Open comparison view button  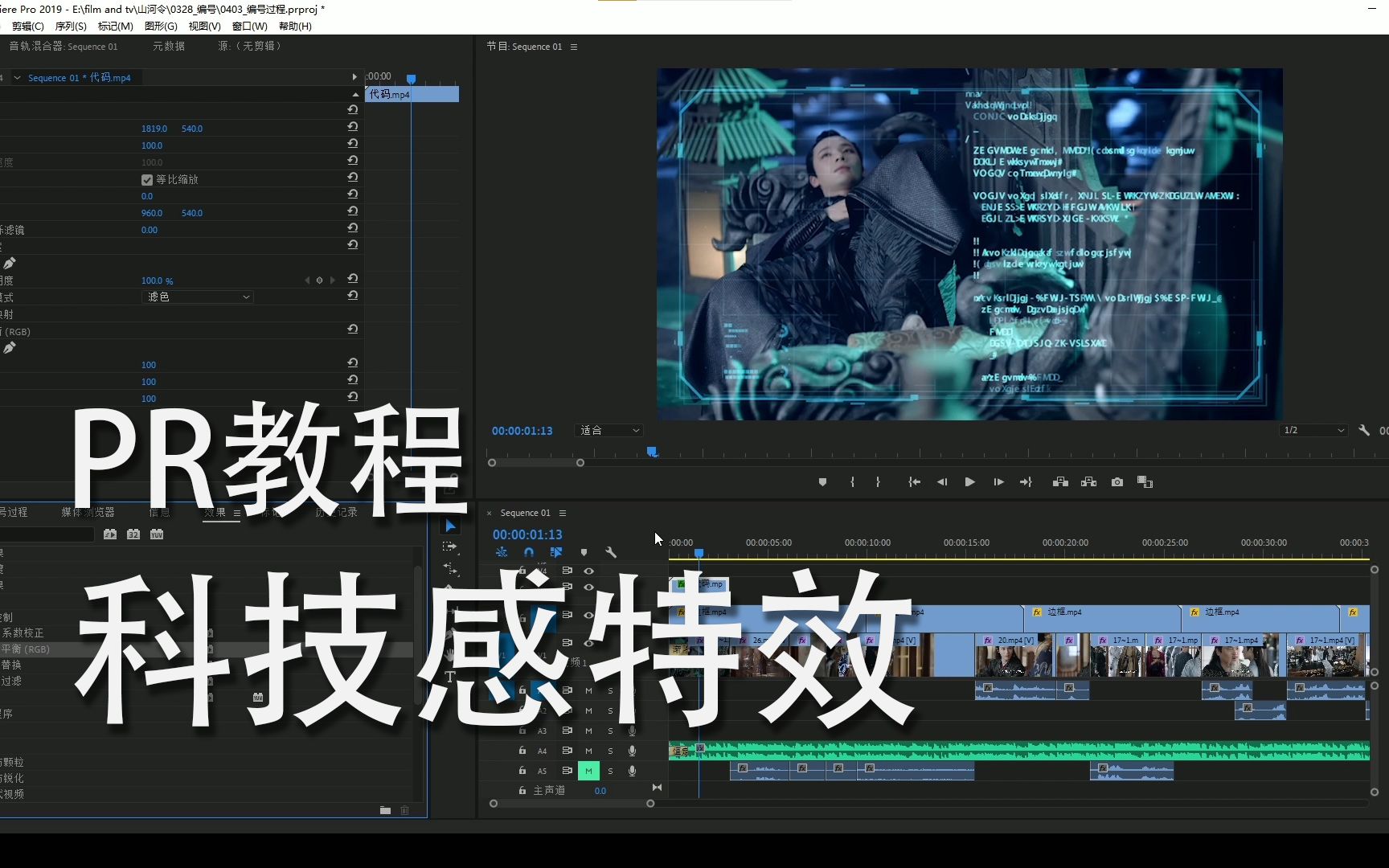(x=1145, y=482)
